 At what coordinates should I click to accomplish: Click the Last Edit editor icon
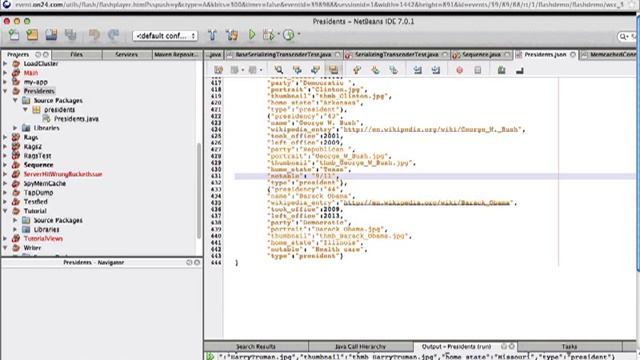[x=218, y=70]
